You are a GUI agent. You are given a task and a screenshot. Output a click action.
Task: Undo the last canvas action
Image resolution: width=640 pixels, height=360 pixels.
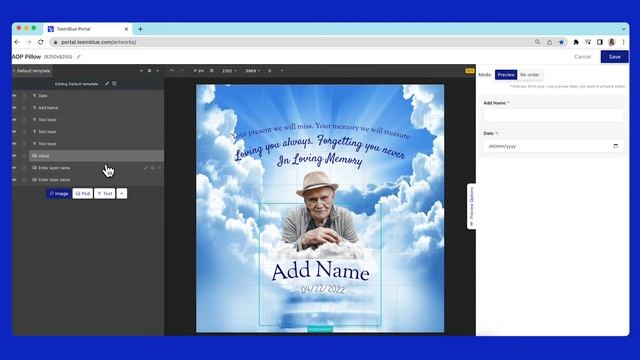(x=172, y=71)
